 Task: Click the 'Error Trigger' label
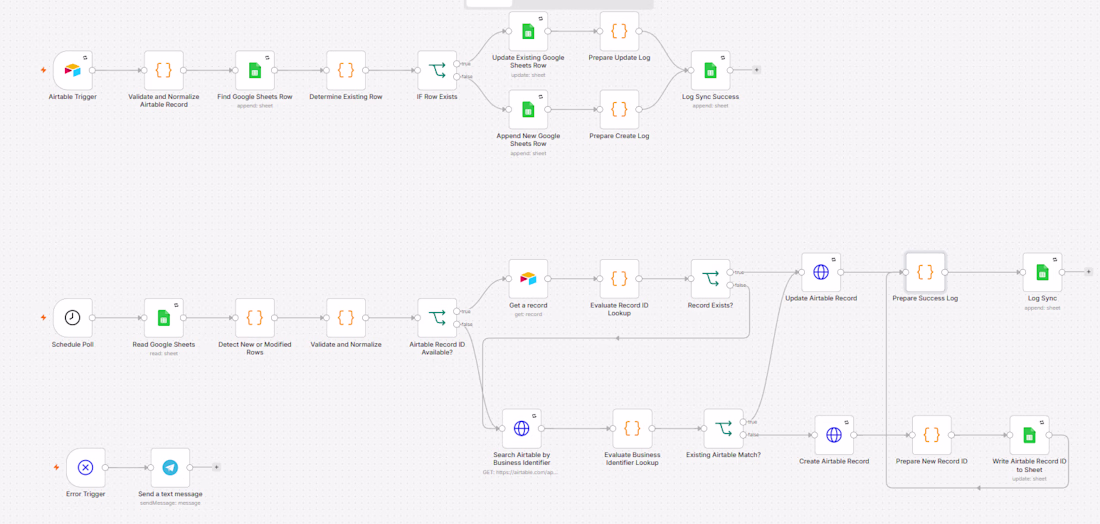click(x=86, y=494)
